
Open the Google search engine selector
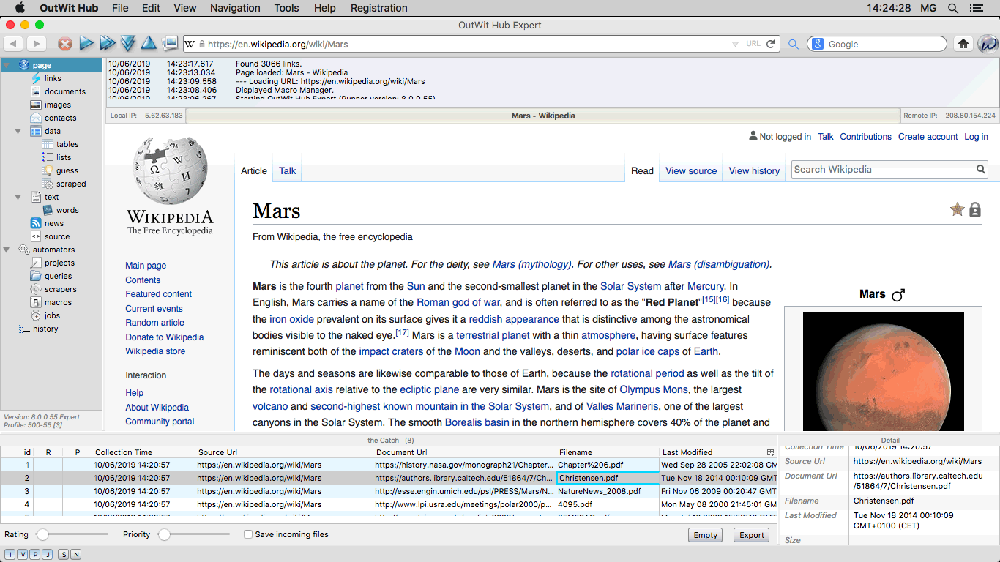coord(818,44)
